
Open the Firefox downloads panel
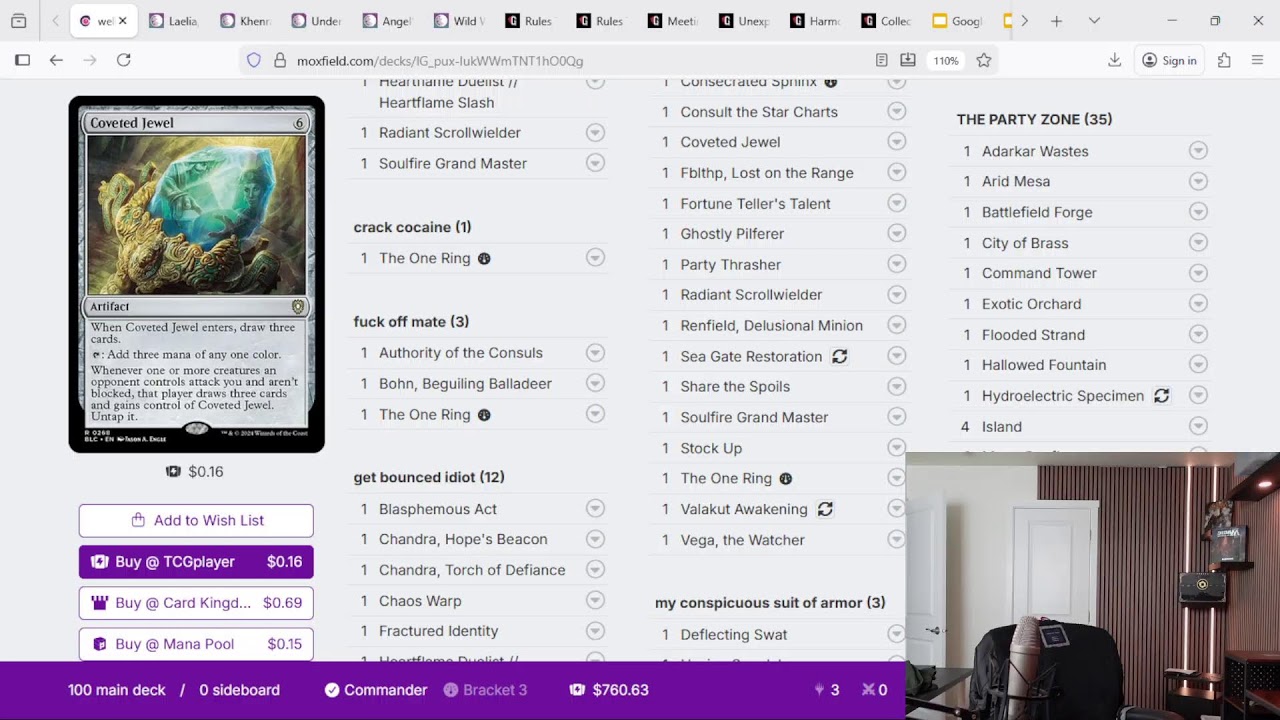point(1114,60)
